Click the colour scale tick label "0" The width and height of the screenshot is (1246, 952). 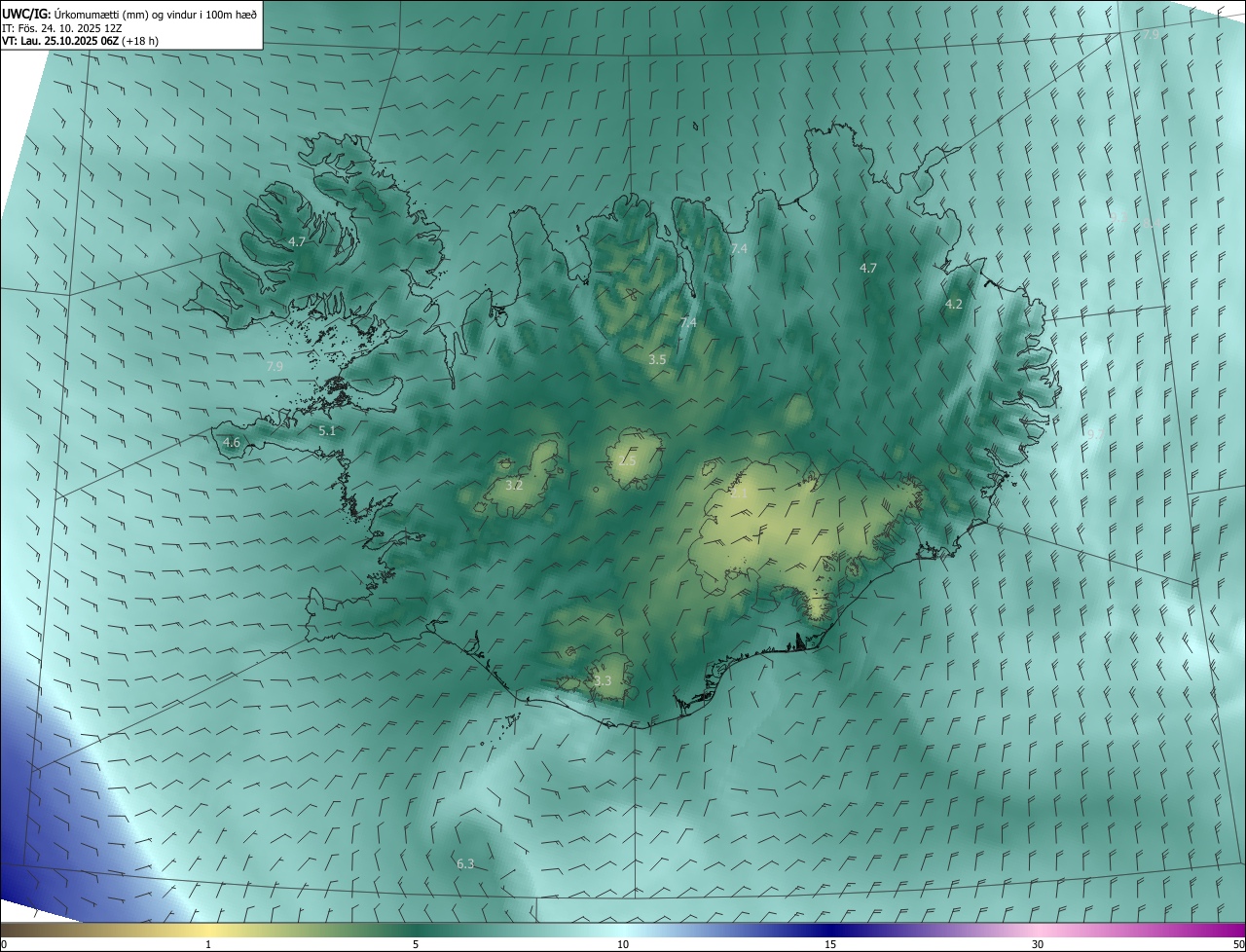click(x=4, y=944)
